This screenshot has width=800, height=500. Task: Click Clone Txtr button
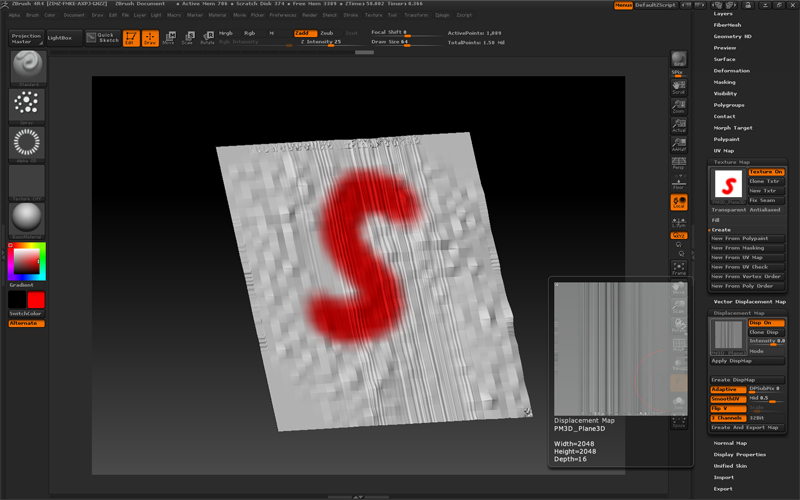pos(766,182)
